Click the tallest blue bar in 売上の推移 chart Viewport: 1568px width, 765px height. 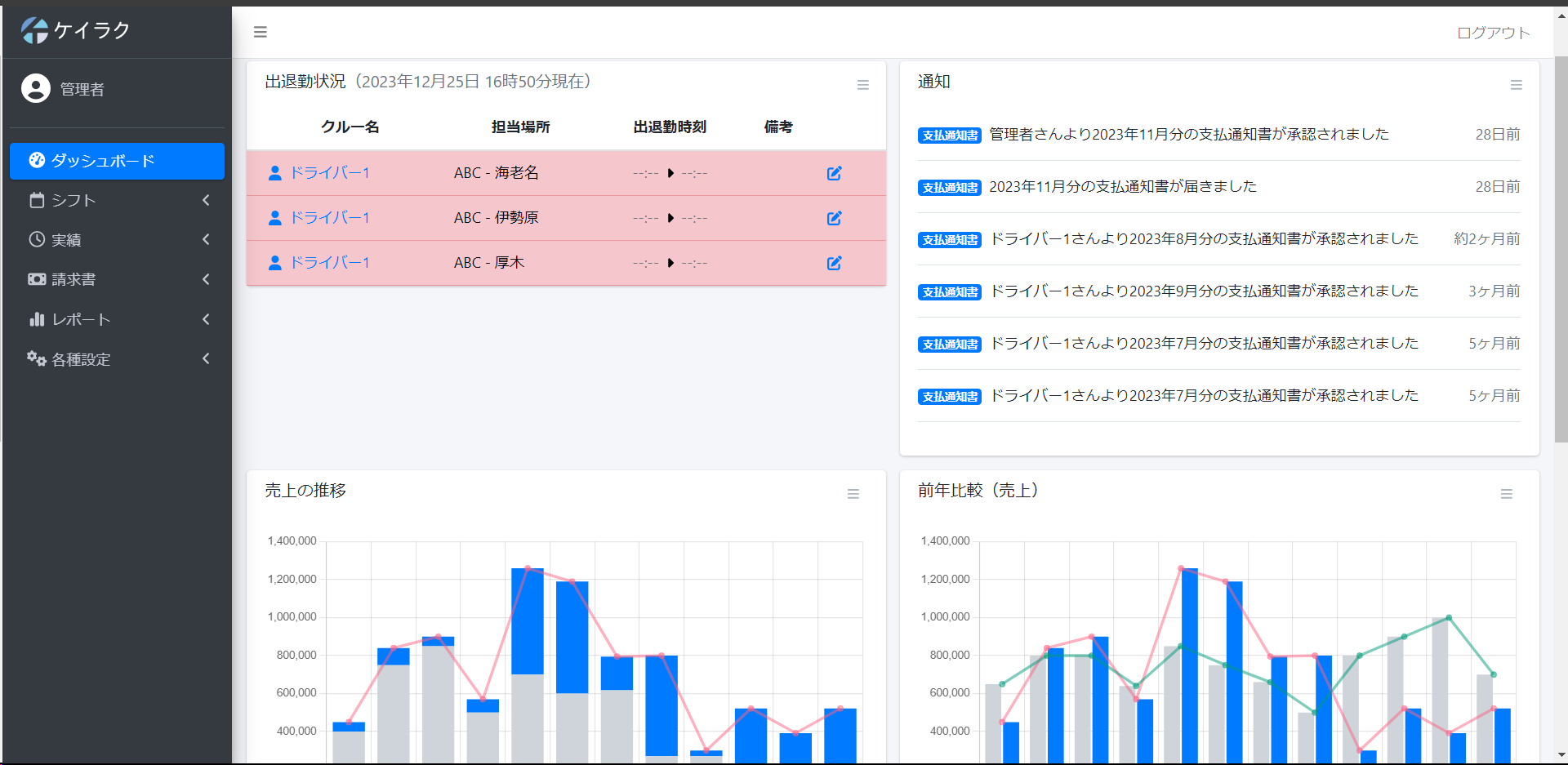[528, 621]
